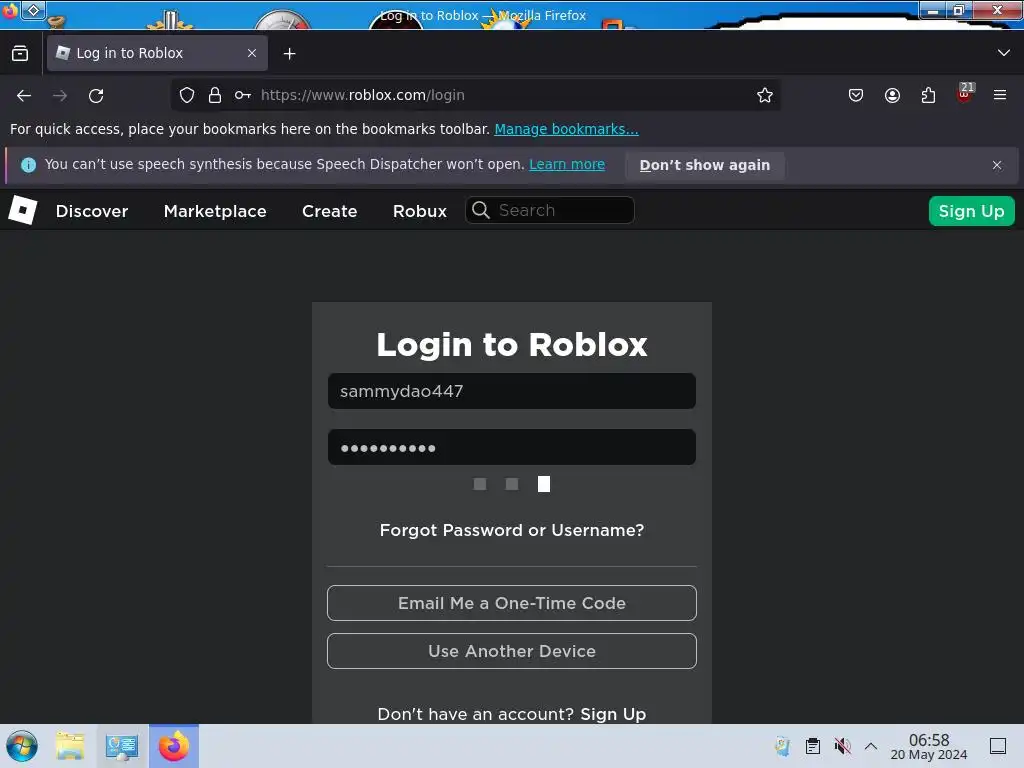Select the Firefox taskbar icon
1024x768 pixels.
click(x=174, y=746)
